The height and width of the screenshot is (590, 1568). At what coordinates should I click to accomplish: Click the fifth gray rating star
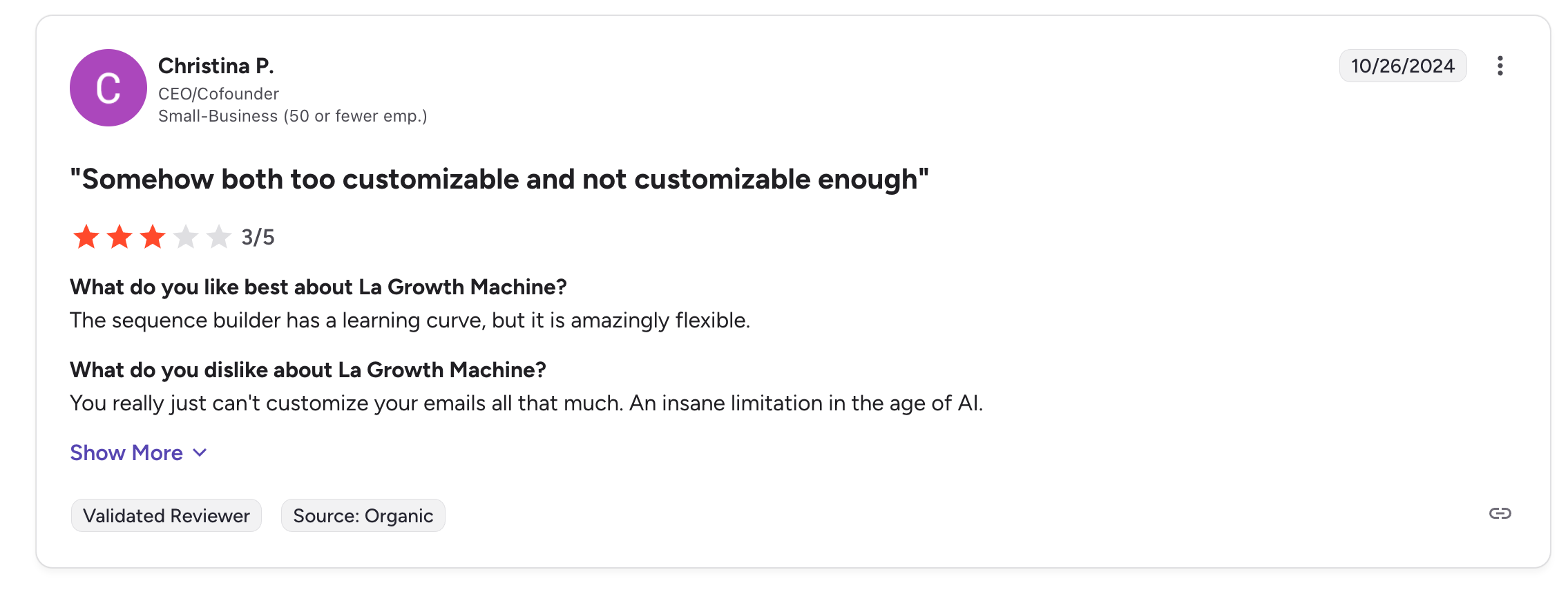tap(219, 237)
